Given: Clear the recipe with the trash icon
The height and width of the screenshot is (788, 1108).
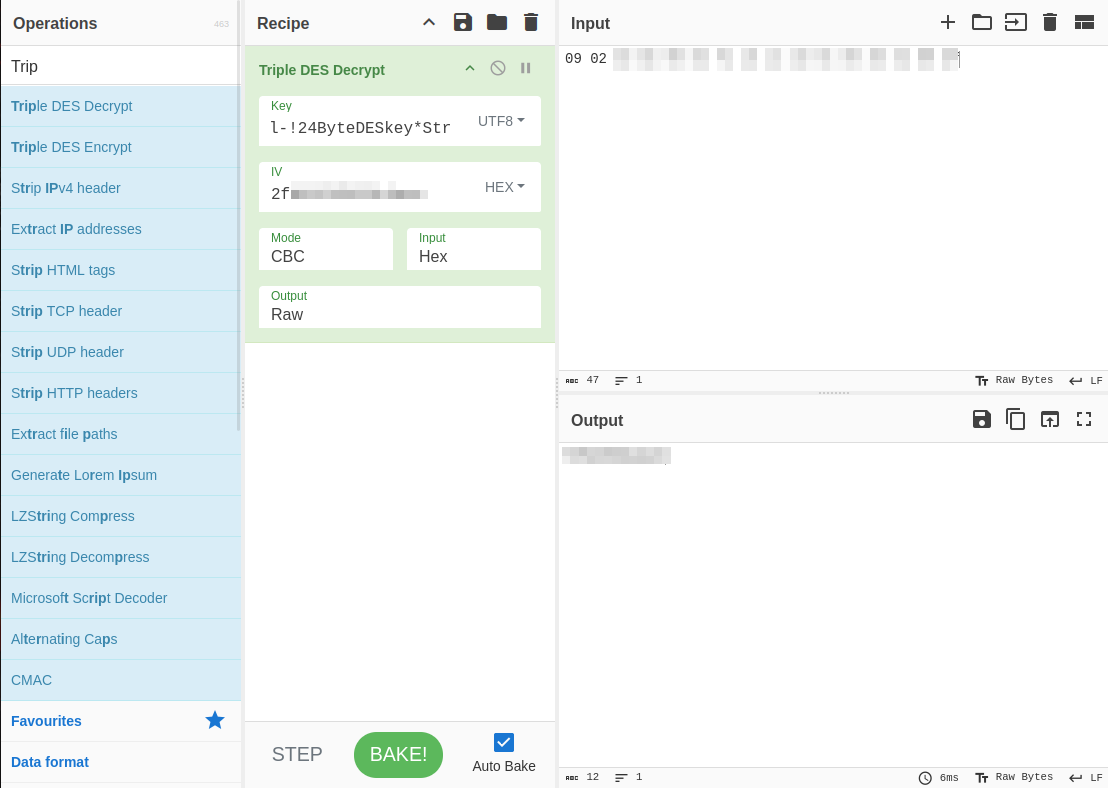Looking at the screenshot, I should coord(531,22).
